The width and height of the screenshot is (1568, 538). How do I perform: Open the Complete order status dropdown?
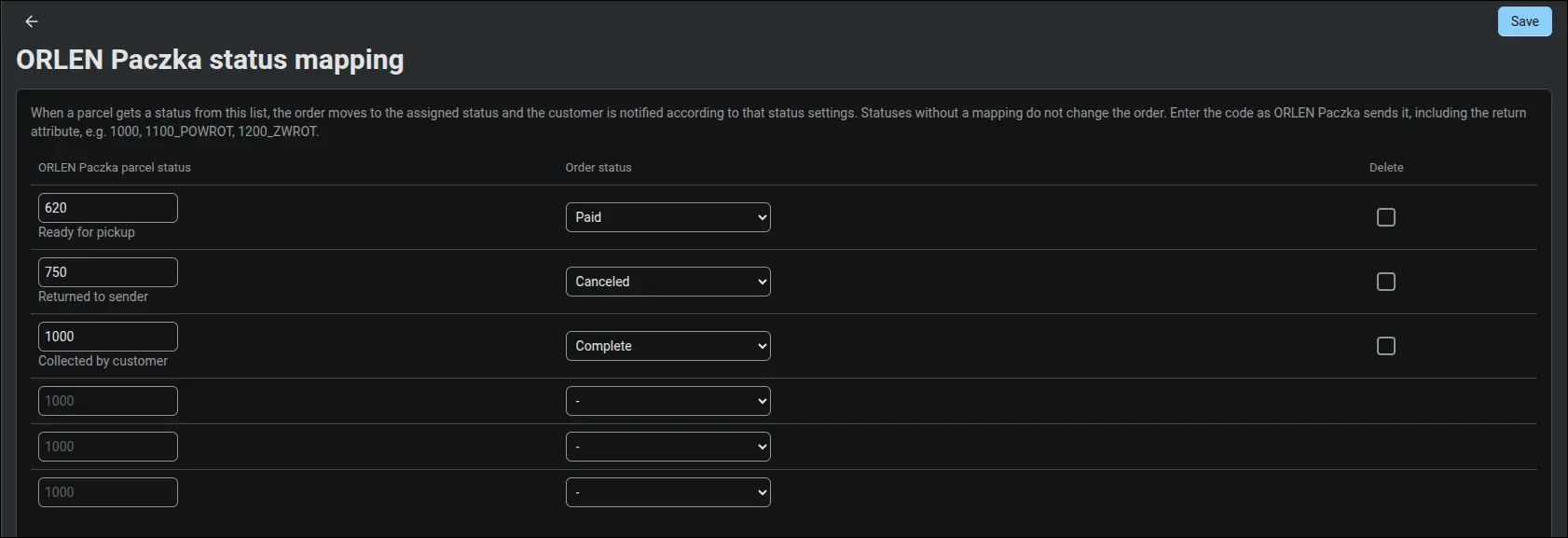coord(668,346)
